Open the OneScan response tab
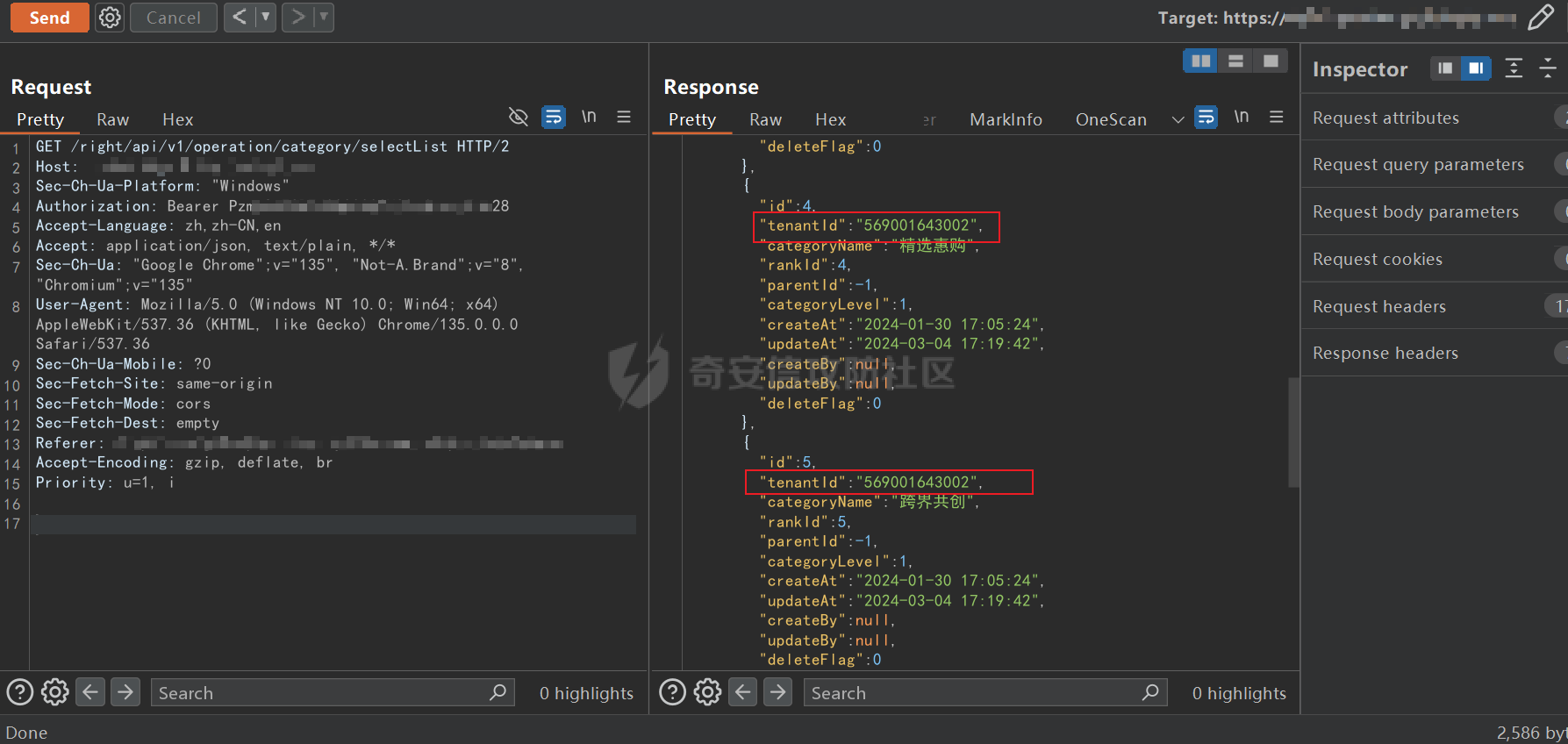The image size is (1568, 744). coord(1111,119)
